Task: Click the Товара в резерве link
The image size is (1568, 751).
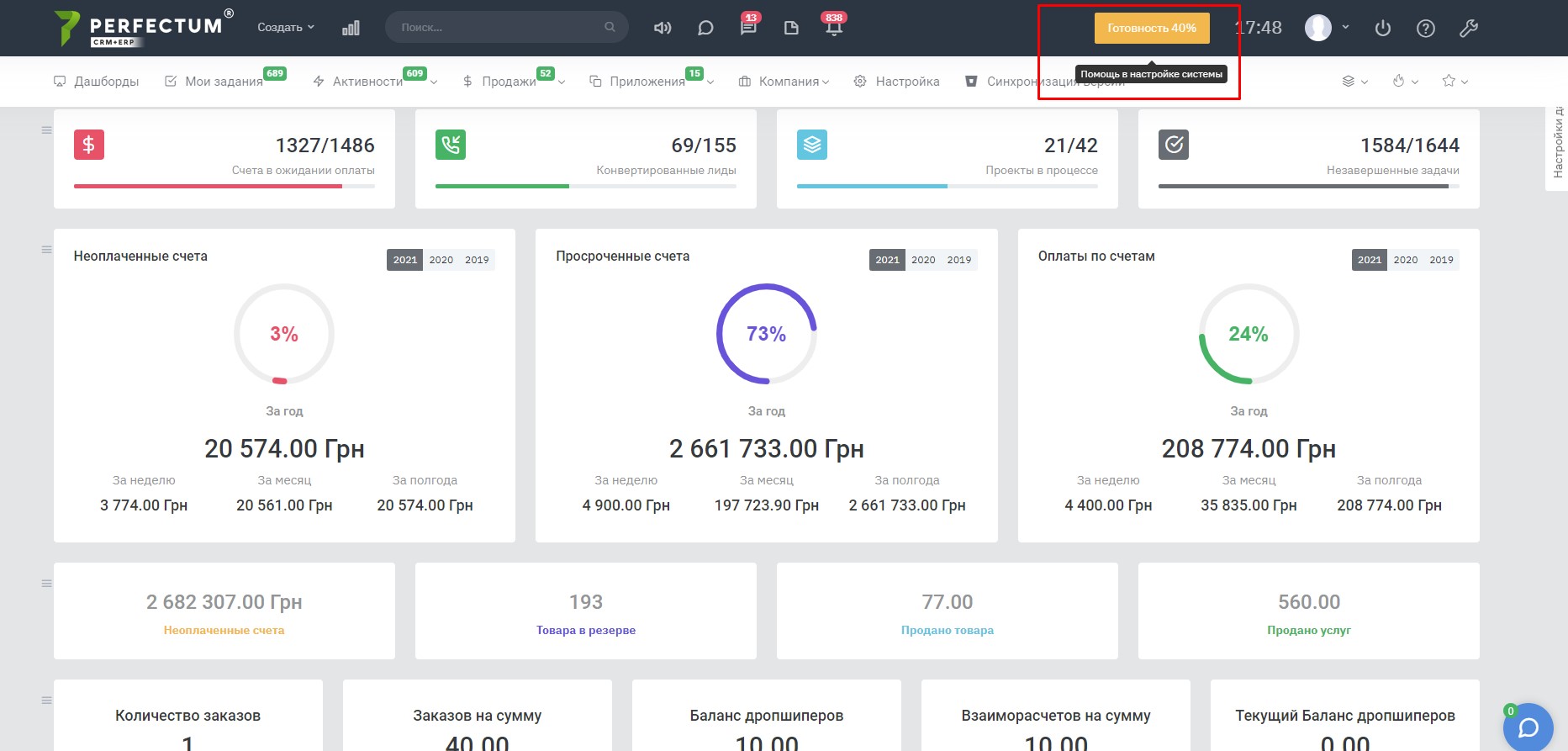Action: [x=586, y=630]
